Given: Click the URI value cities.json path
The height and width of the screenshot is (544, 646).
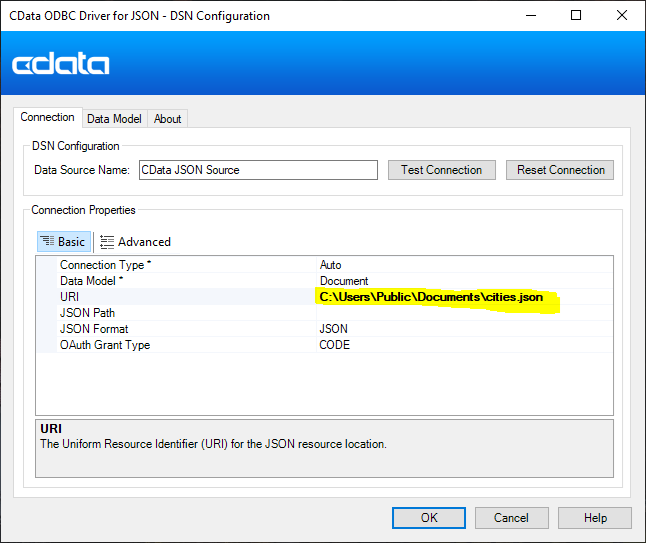Looking at the screenshot, I should pyautogui.click(x=431, y=297).
